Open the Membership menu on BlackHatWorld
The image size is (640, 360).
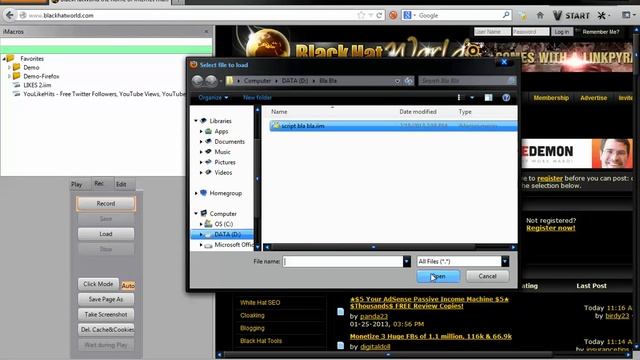click(551, 98)
